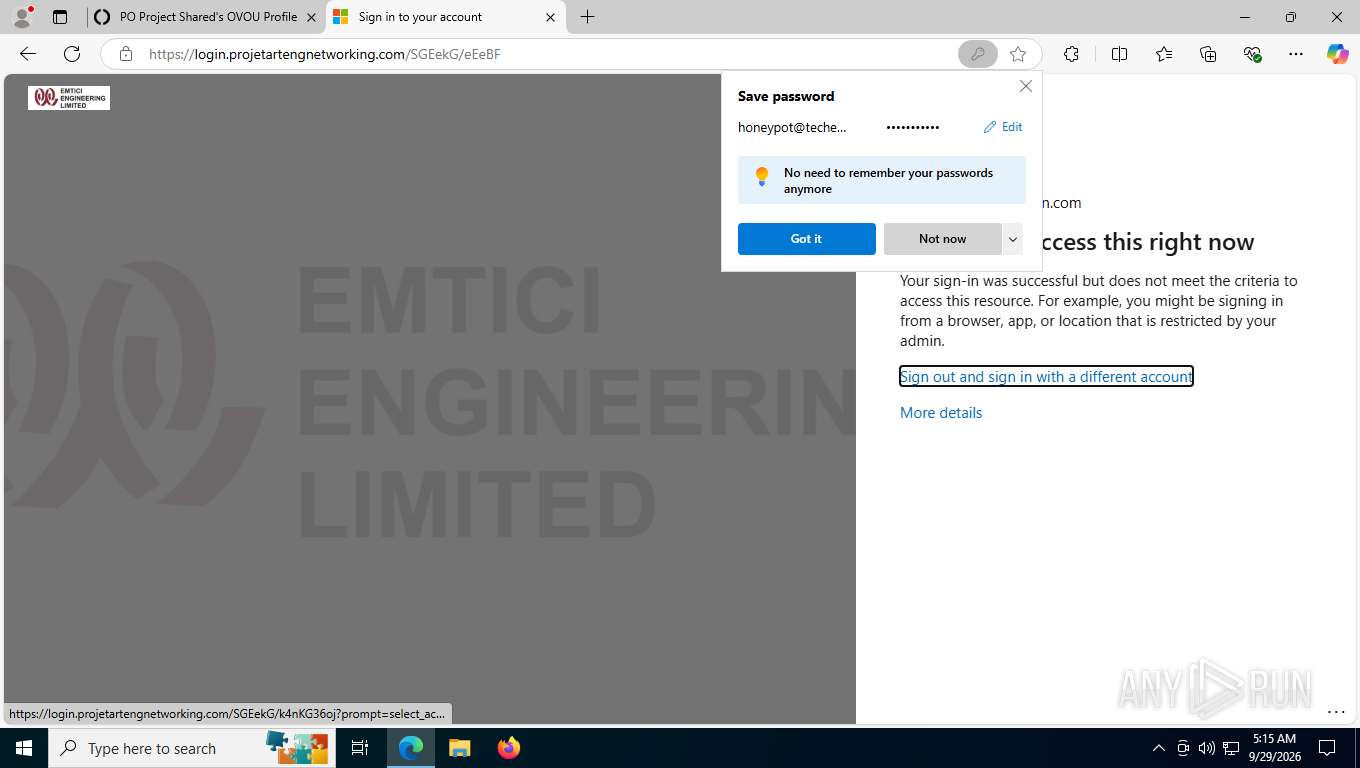This screenshot has height=768, width=1360.
Task: Sign out and sign in with different account
Action: [1046, 376]
